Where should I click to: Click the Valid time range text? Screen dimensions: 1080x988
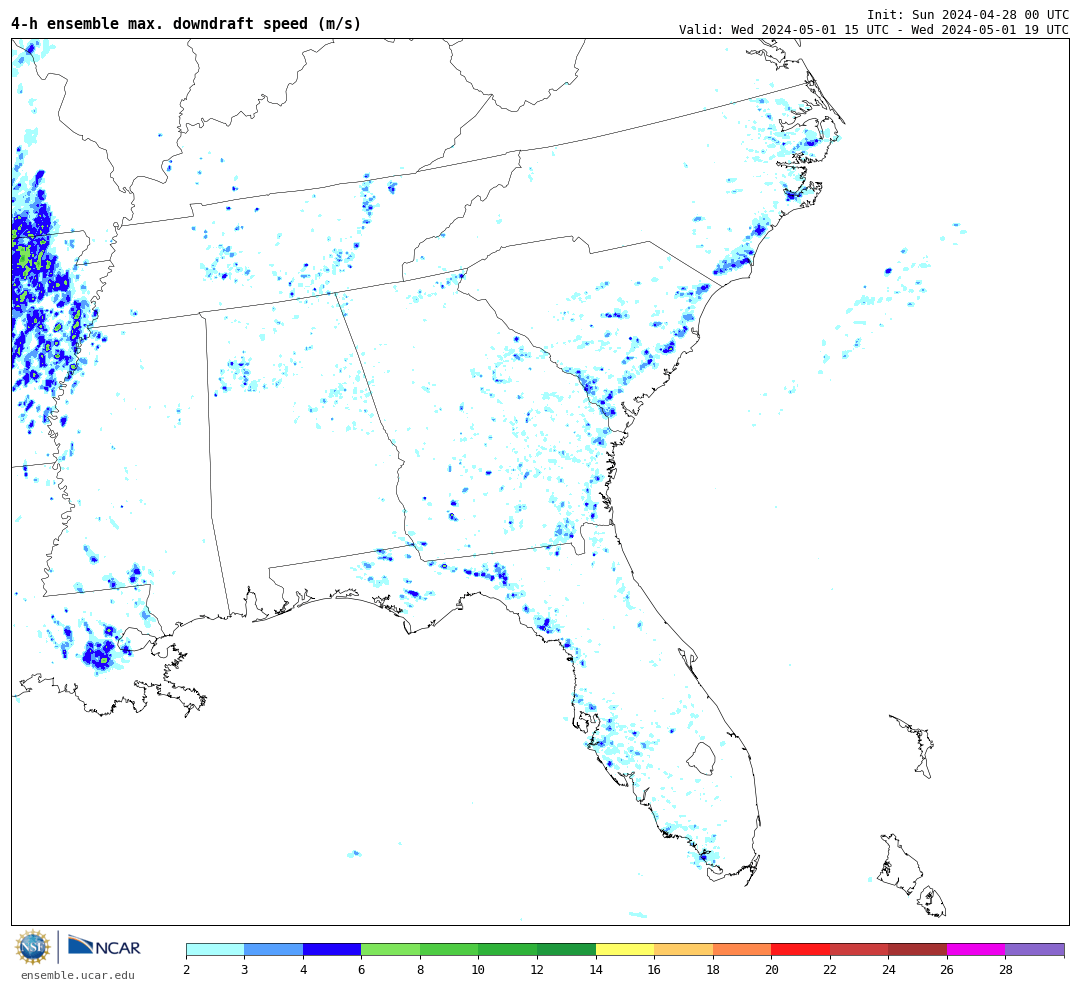(x=874, y=30)
